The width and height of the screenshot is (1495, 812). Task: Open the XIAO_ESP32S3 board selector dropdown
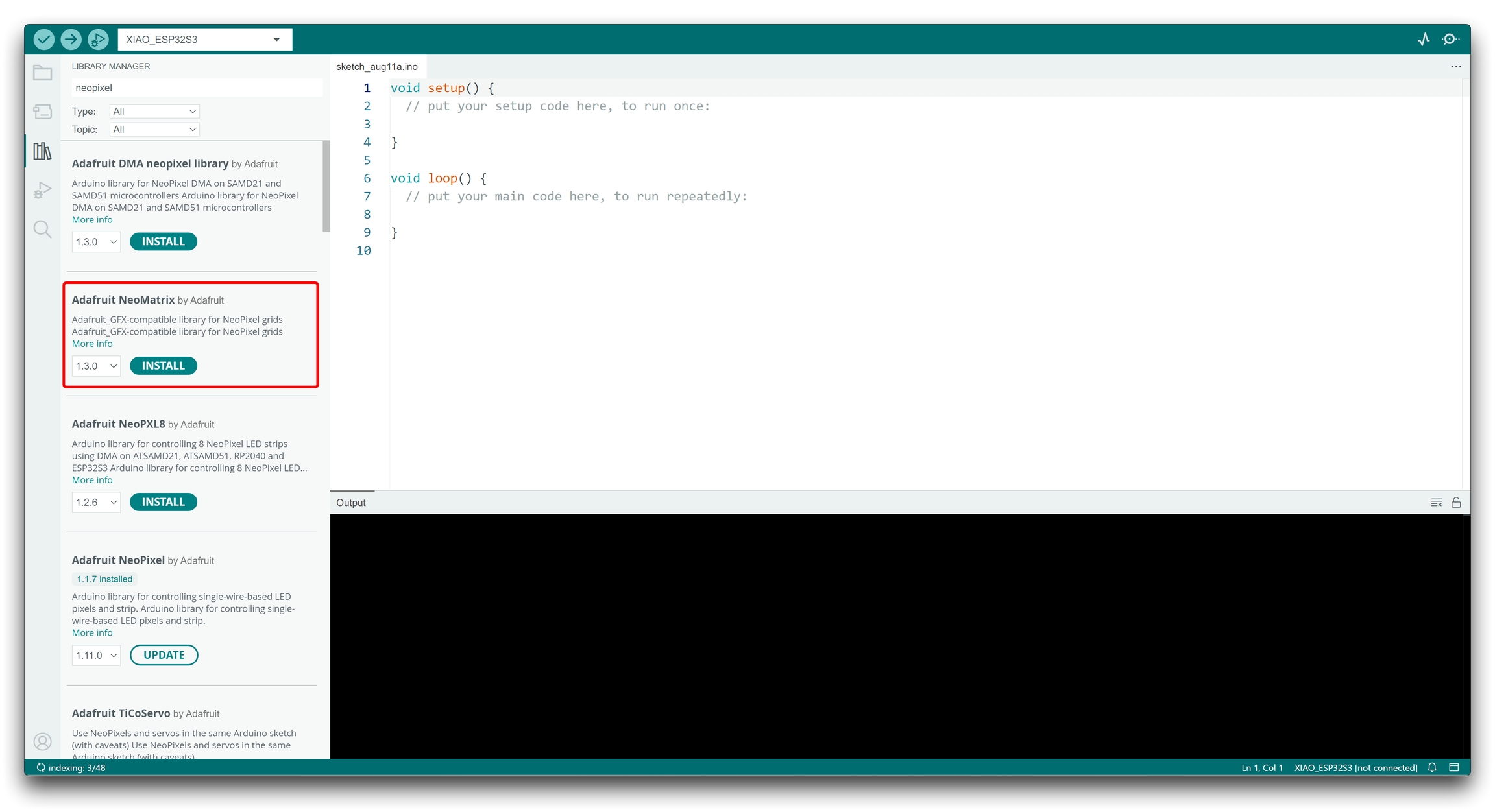tap(205, 40)
